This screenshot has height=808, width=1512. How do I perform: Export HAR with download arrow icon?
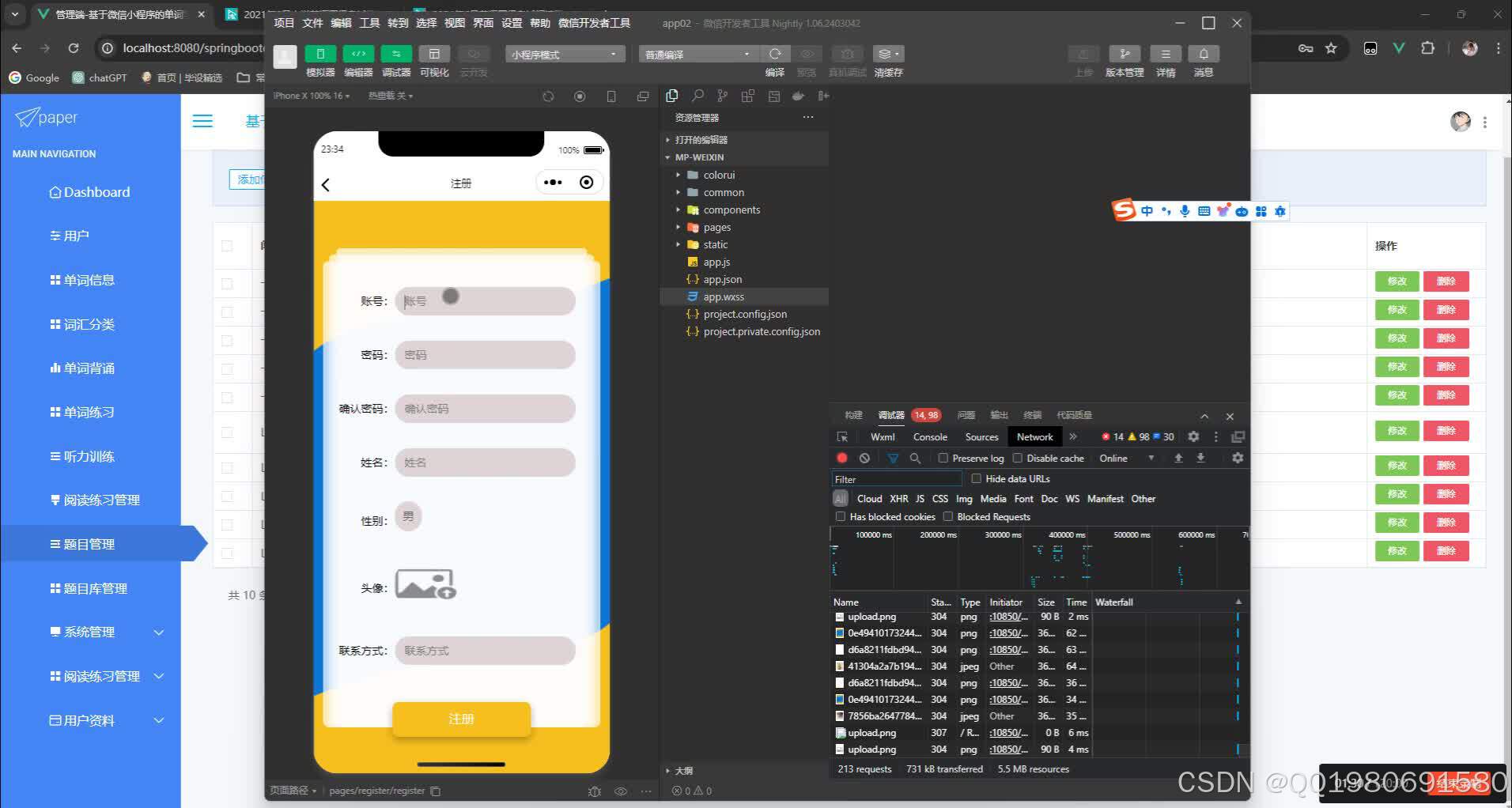tap(1200, 458)
